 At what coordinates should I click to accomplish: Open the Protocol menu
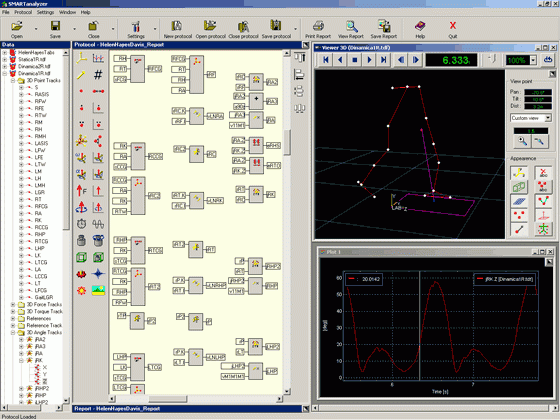(x=23, y=12)
